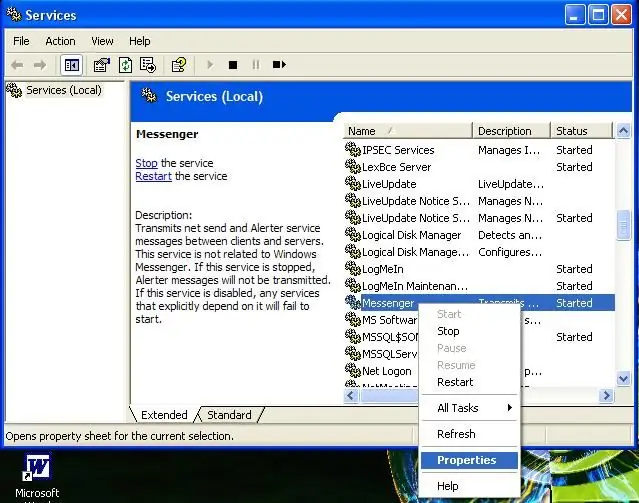This screenshot has width=639, height=503.
Task: Open the File menu
Action: 21,41
